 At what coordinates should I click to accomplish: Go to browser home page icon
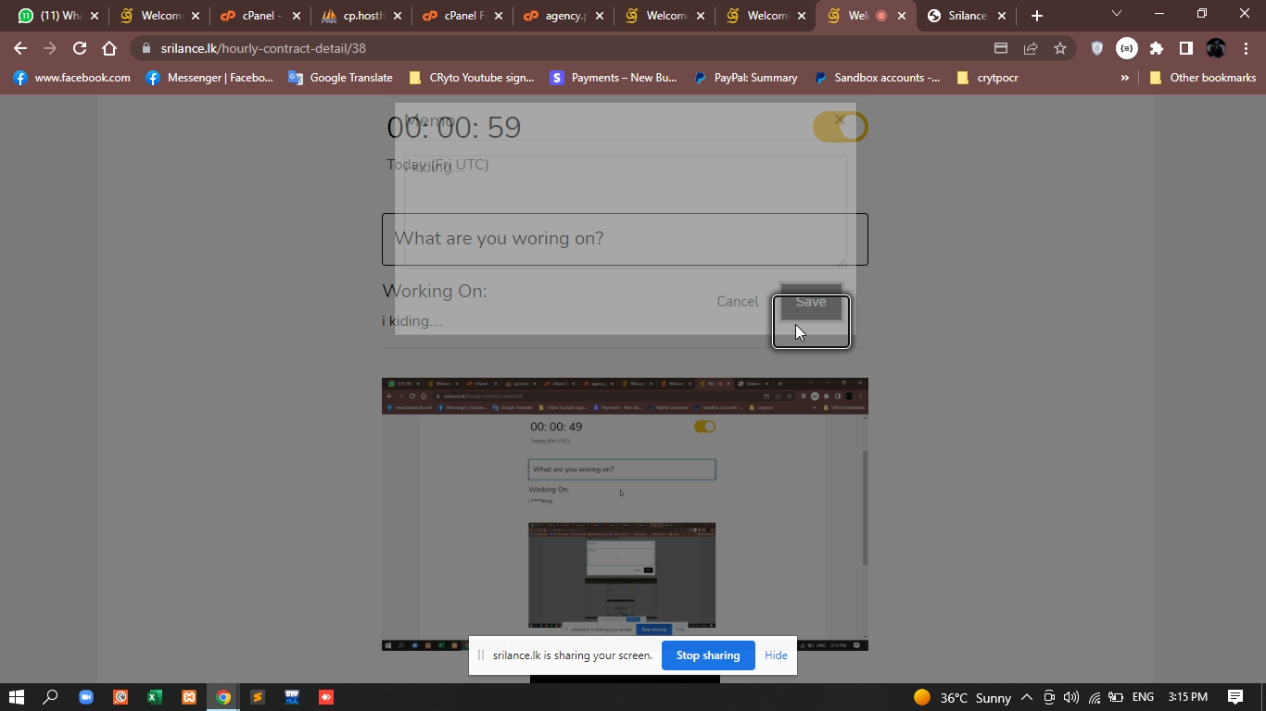109,48
